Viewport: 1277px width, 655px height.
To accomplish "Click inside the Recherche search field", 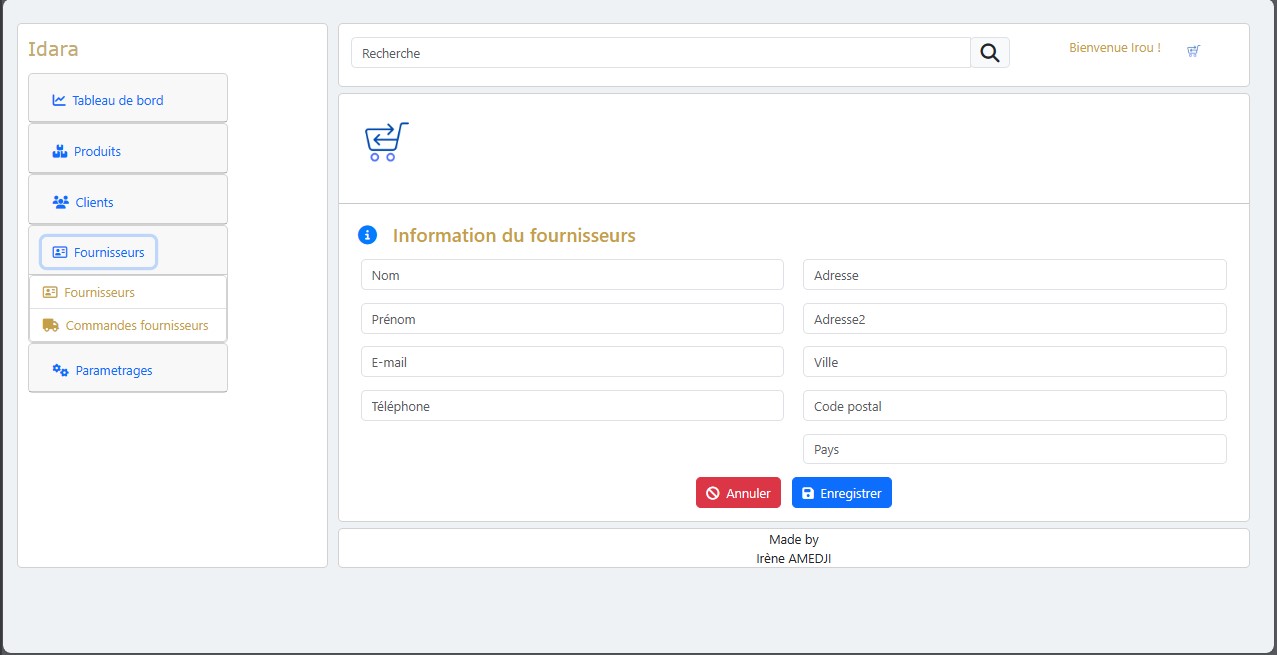I will pos(660,52).
